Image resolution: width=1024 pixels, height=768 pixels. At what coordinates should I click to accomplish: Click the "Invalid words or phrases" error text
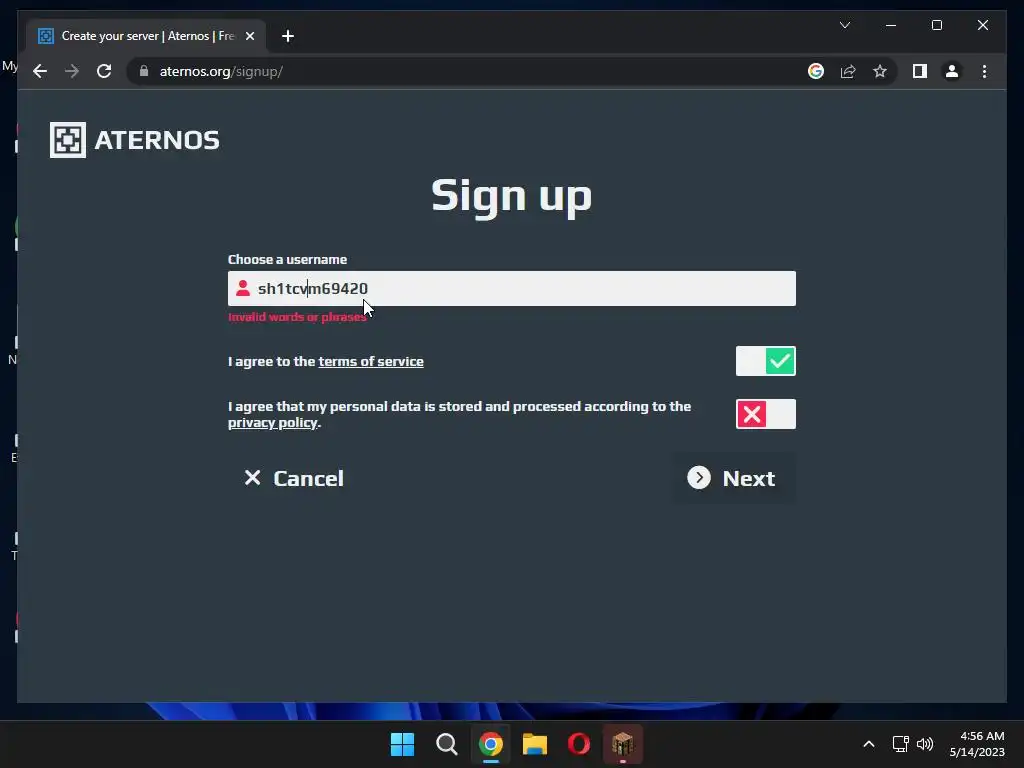pos(297,317)
